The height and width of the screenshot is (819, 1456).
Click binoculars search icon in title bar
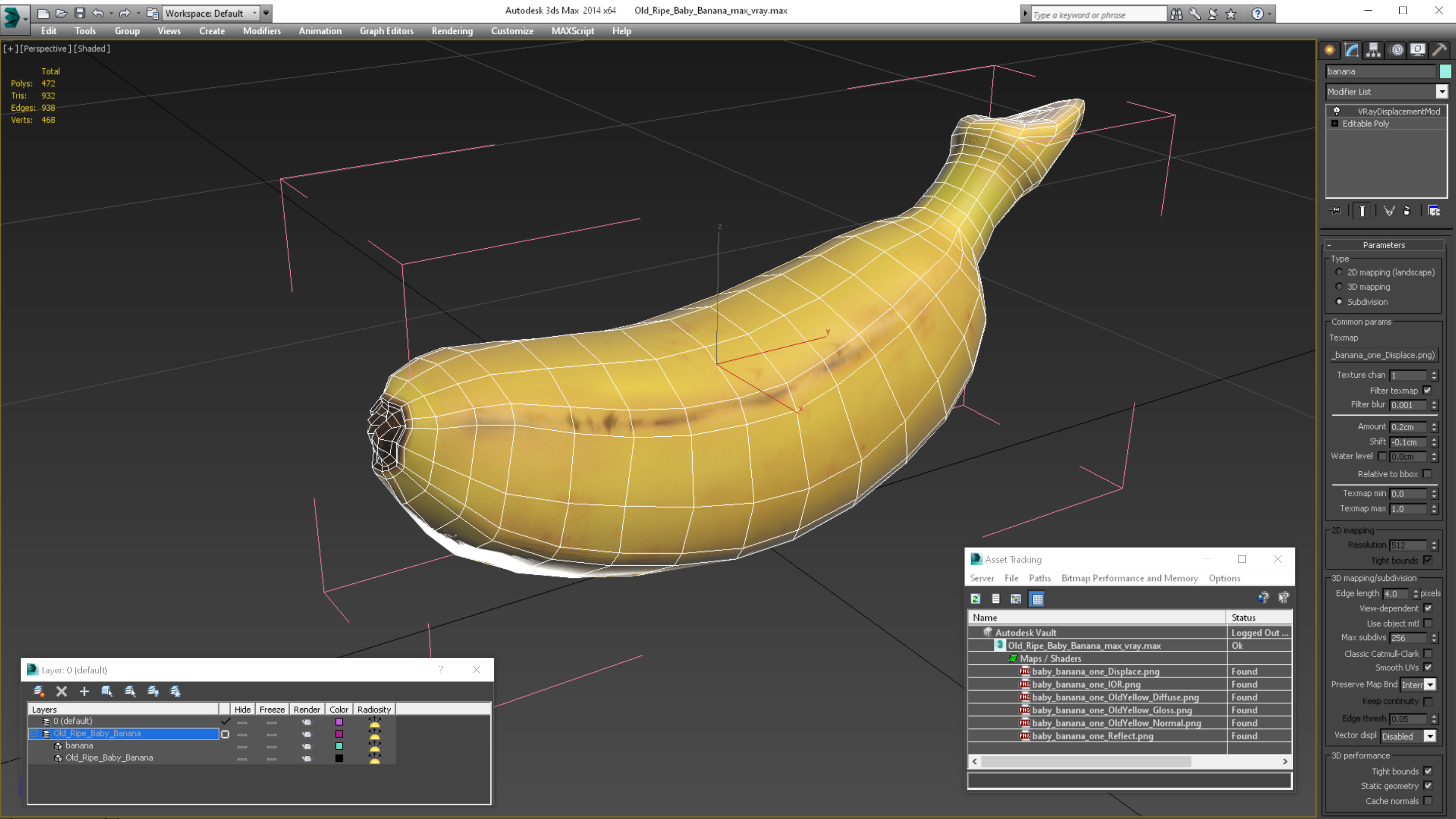click(1176, 14)
